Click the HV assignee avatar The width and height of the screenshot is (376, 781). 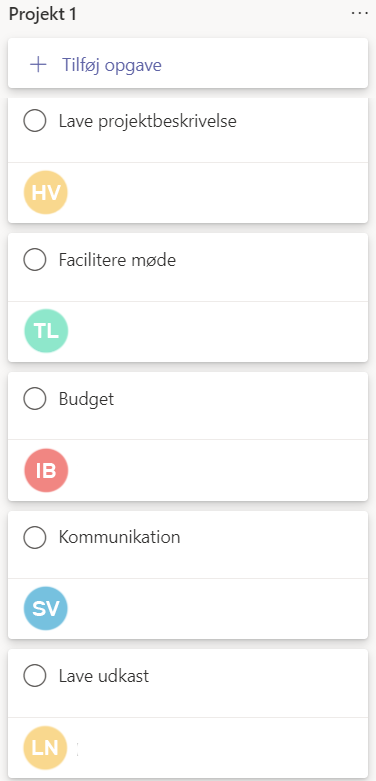point(46,192)
